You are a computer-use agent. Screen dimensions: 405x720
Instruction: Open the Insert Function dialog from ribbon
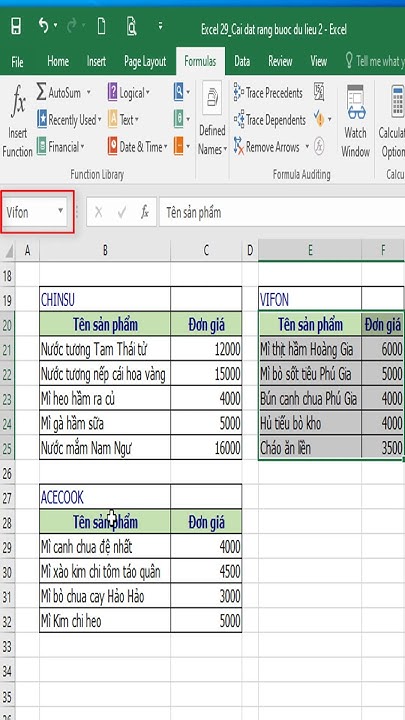click(x=17, y=120)
